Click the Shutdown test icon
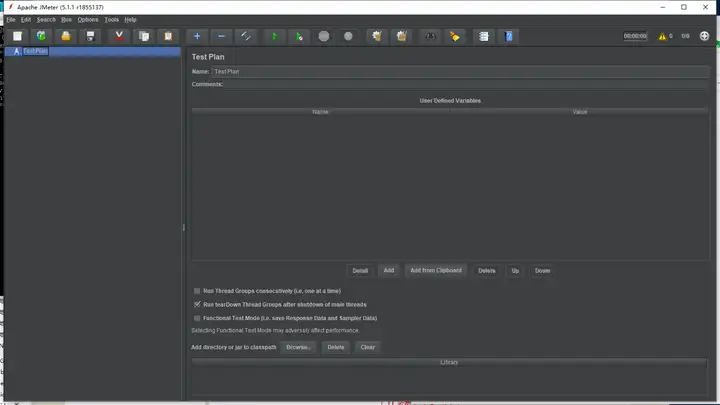 tap(348, 36)
